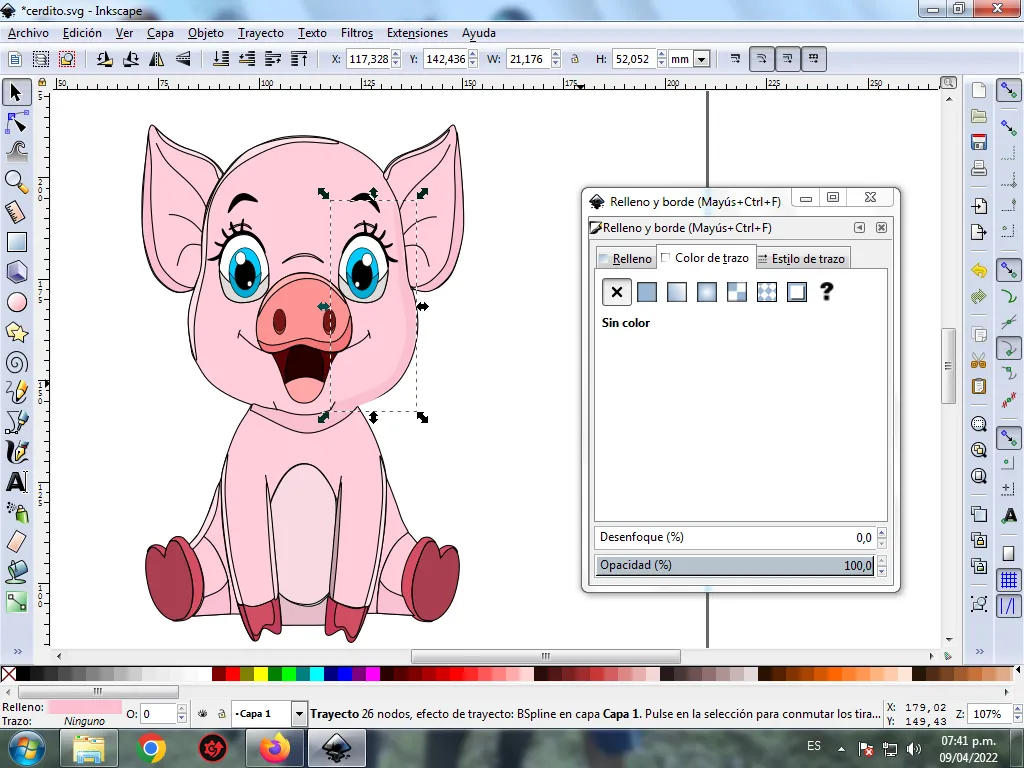Pick the Calligraphy tool

click(x=16, y=453)
